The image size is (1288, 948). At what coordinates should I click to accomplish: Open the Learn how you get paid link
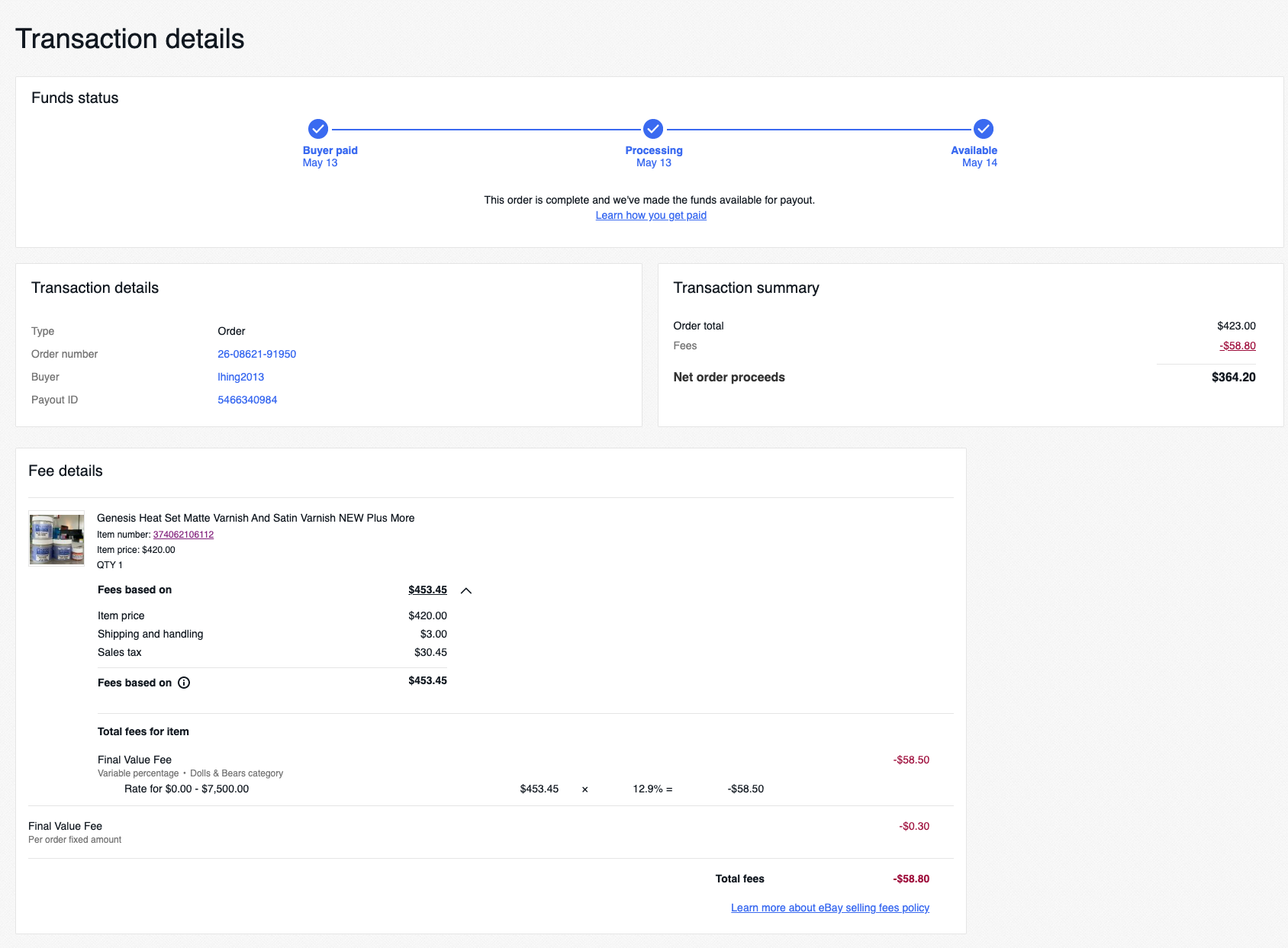651,215
